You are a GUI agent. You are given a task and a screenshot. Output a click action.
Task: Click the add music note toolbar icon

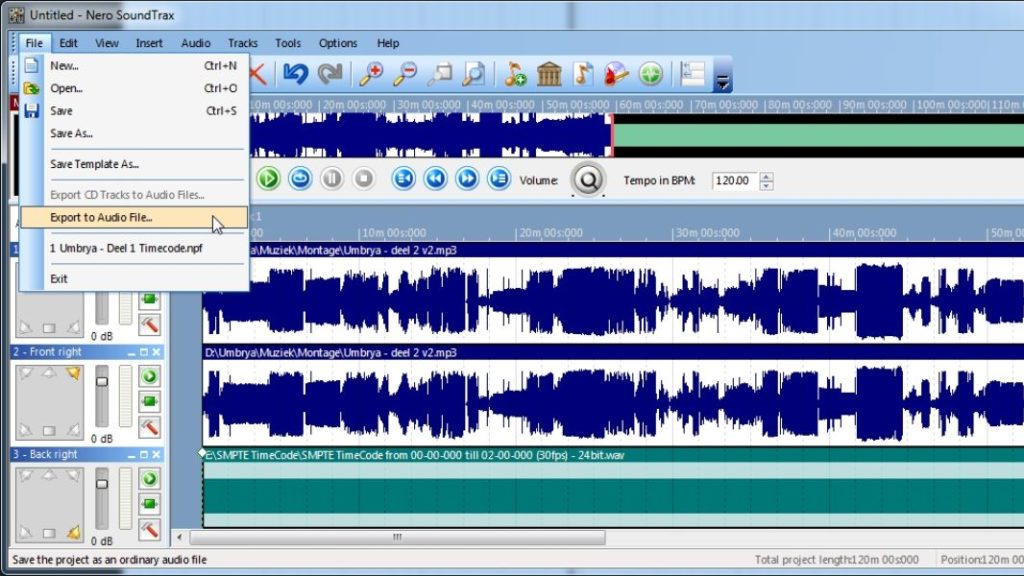coord(515,74)
